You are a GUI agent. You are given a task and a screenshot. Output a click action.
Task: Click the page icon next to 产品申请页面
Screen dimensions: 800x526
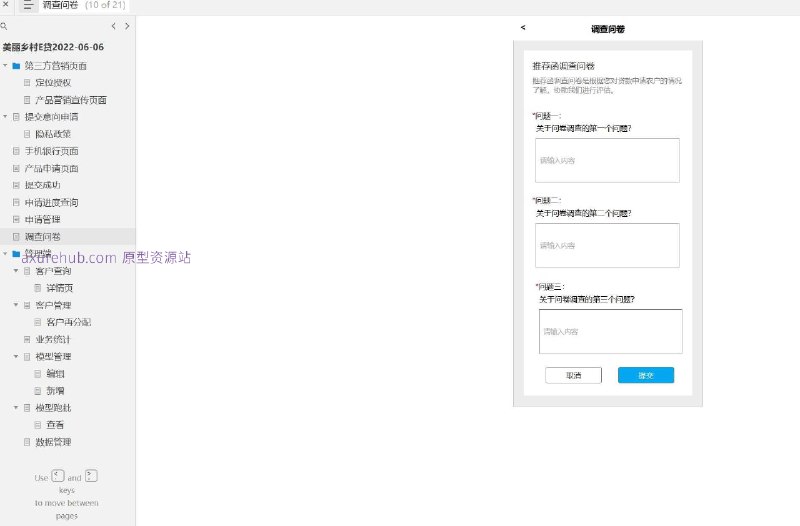16,168
